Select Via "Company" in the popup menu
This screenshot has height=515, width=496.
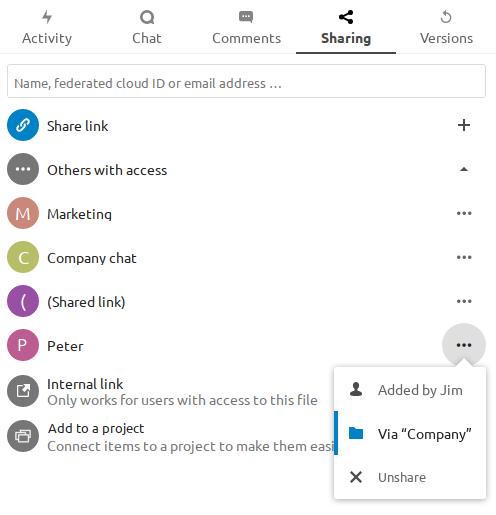click(410, 433)
